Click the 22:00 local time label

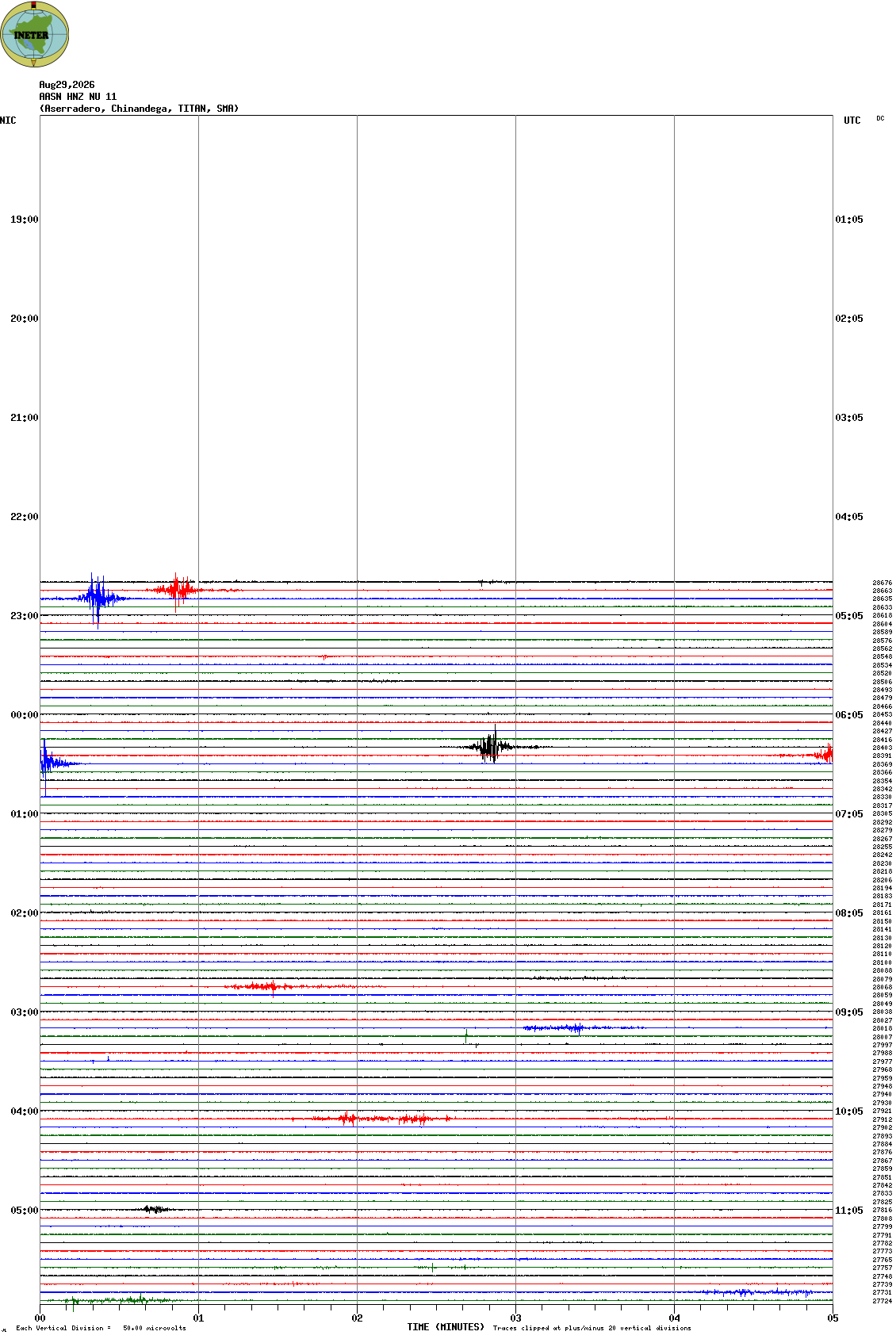[x=24, y=517]
